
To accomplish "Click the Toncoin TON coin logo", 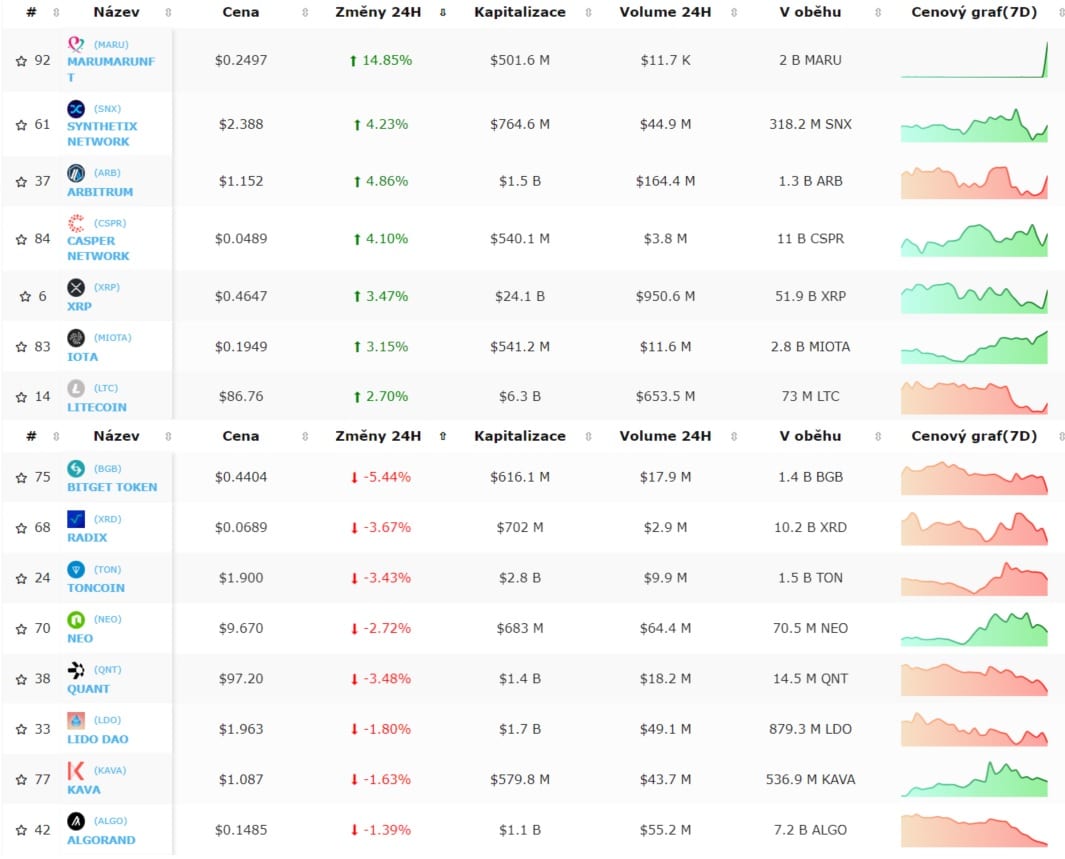I will (76, 569).
